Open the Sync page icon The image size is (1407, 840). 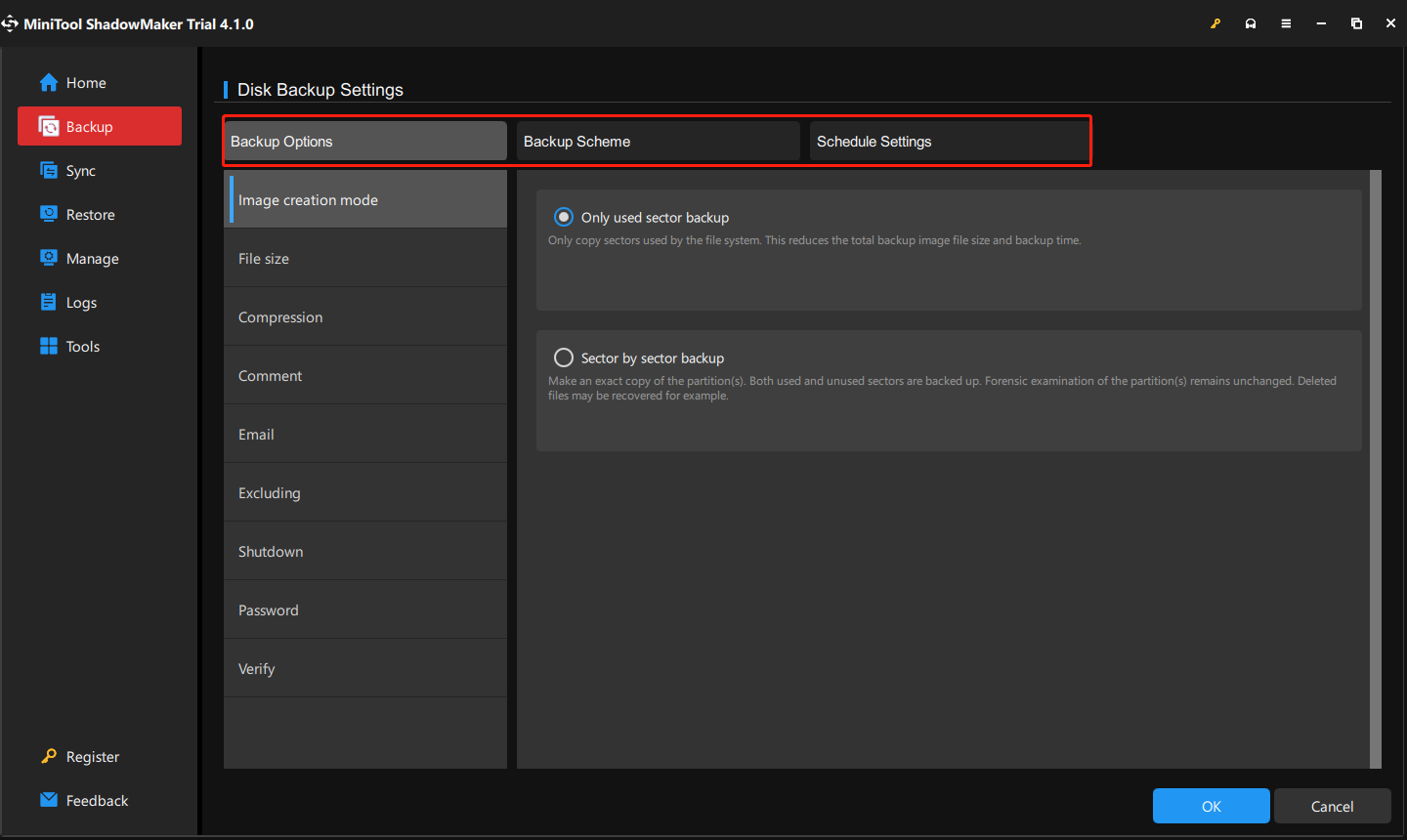pos(48,171)
